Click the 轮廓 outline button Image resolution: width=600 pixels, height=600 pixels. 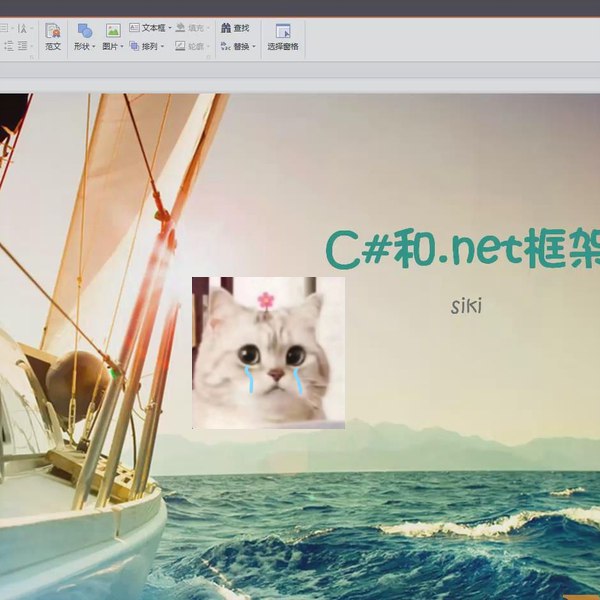point(189,46)
